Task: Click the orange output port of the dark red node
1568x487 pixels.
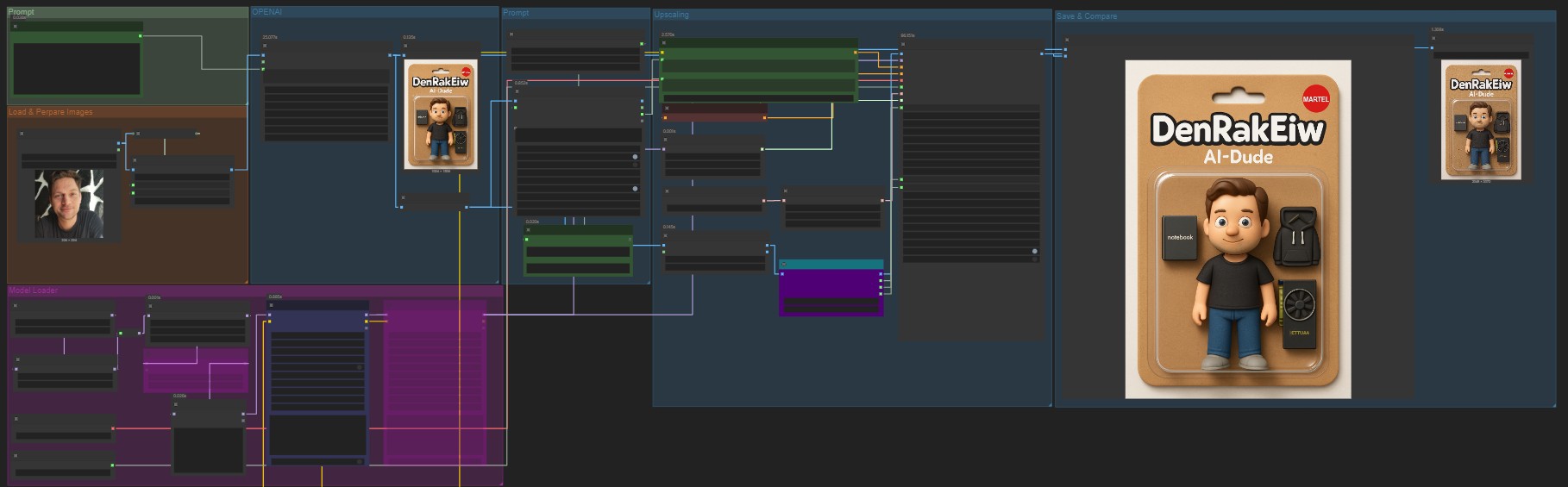Action: (765, 116)
